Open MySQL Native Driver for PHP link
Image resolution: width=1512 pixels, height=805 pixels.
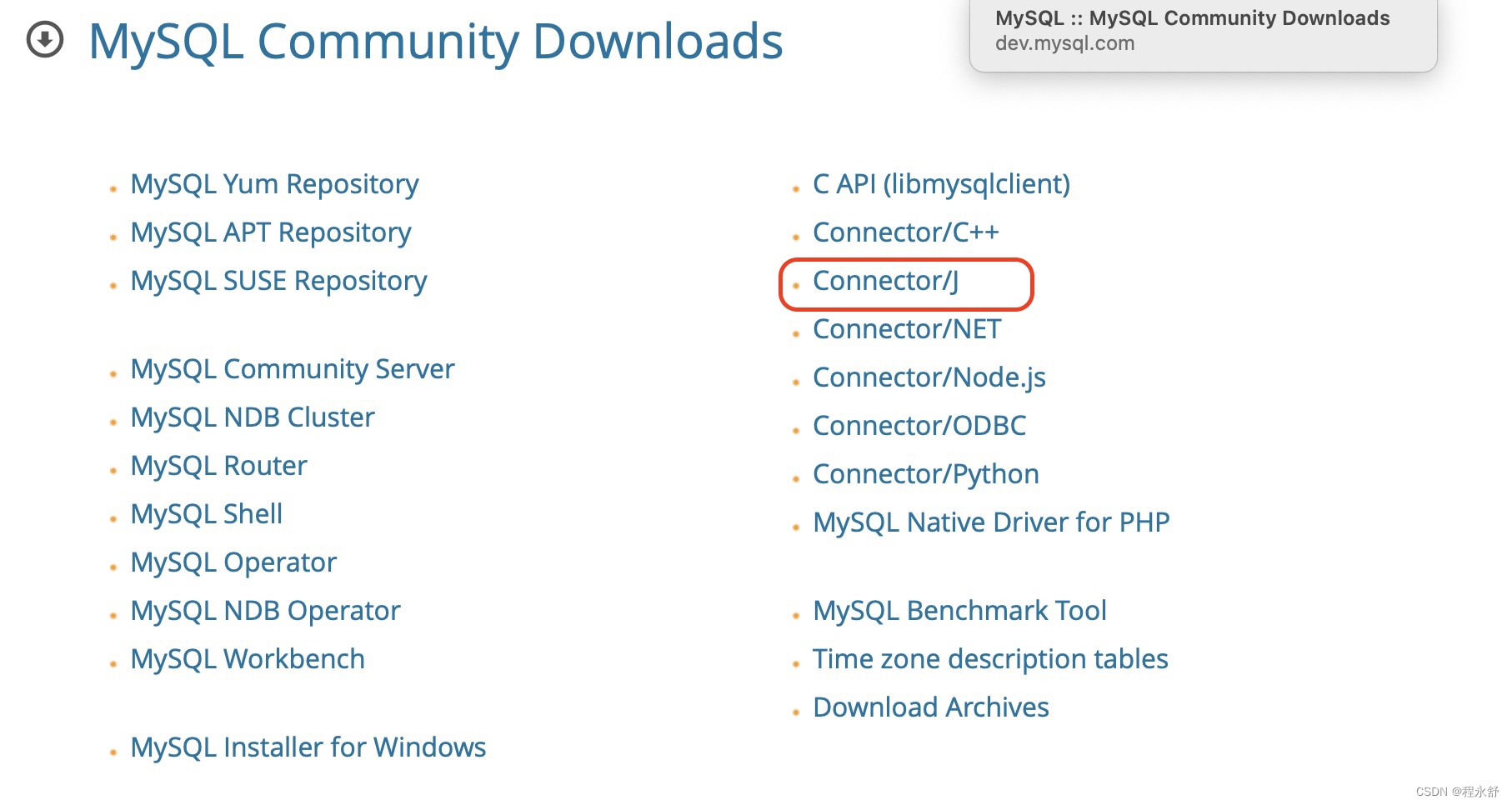992,522
